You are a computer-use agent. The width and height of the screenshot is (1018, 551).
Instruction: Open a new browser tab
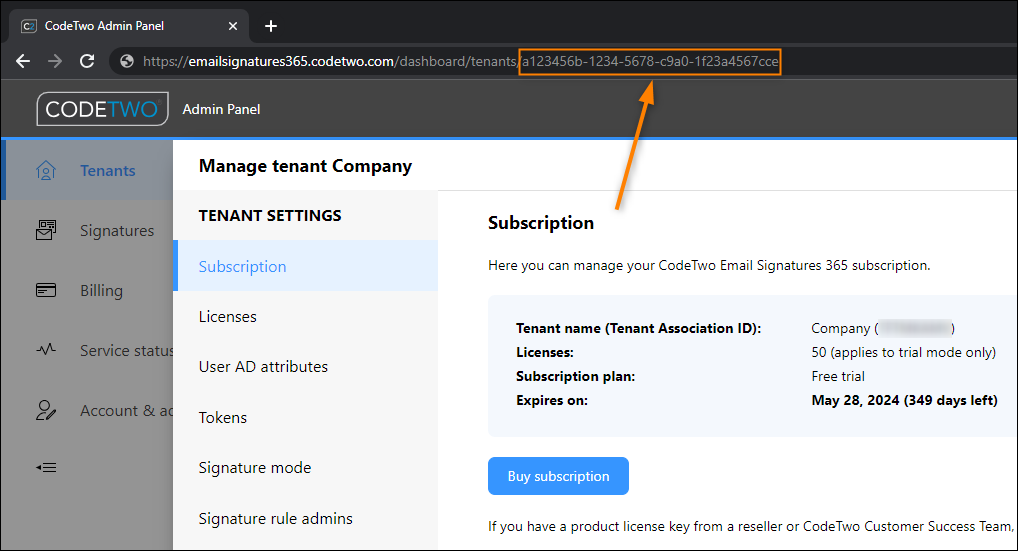(x=271, y=26)
